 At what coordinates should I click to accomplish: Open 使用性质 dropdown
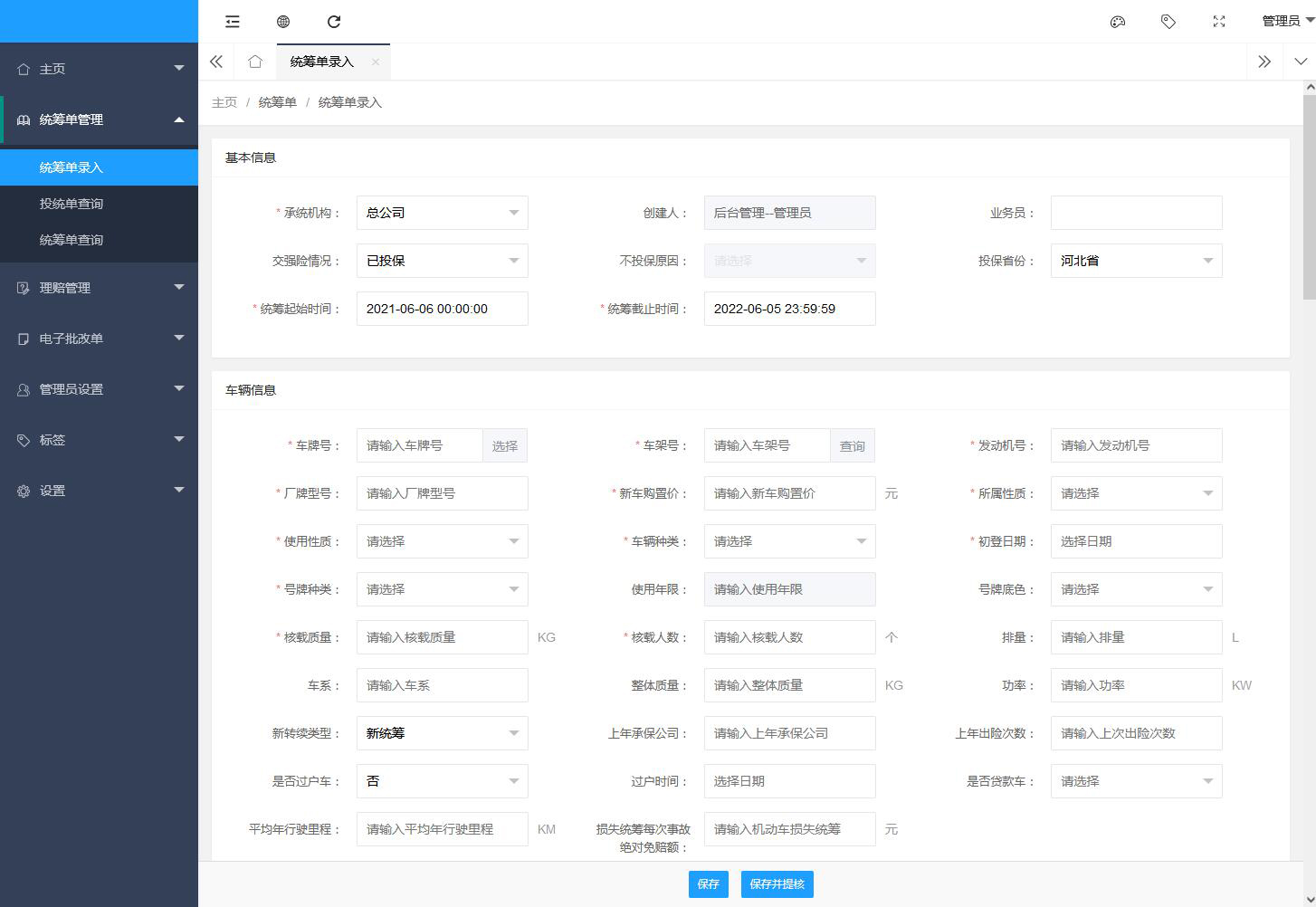(443, 541)
